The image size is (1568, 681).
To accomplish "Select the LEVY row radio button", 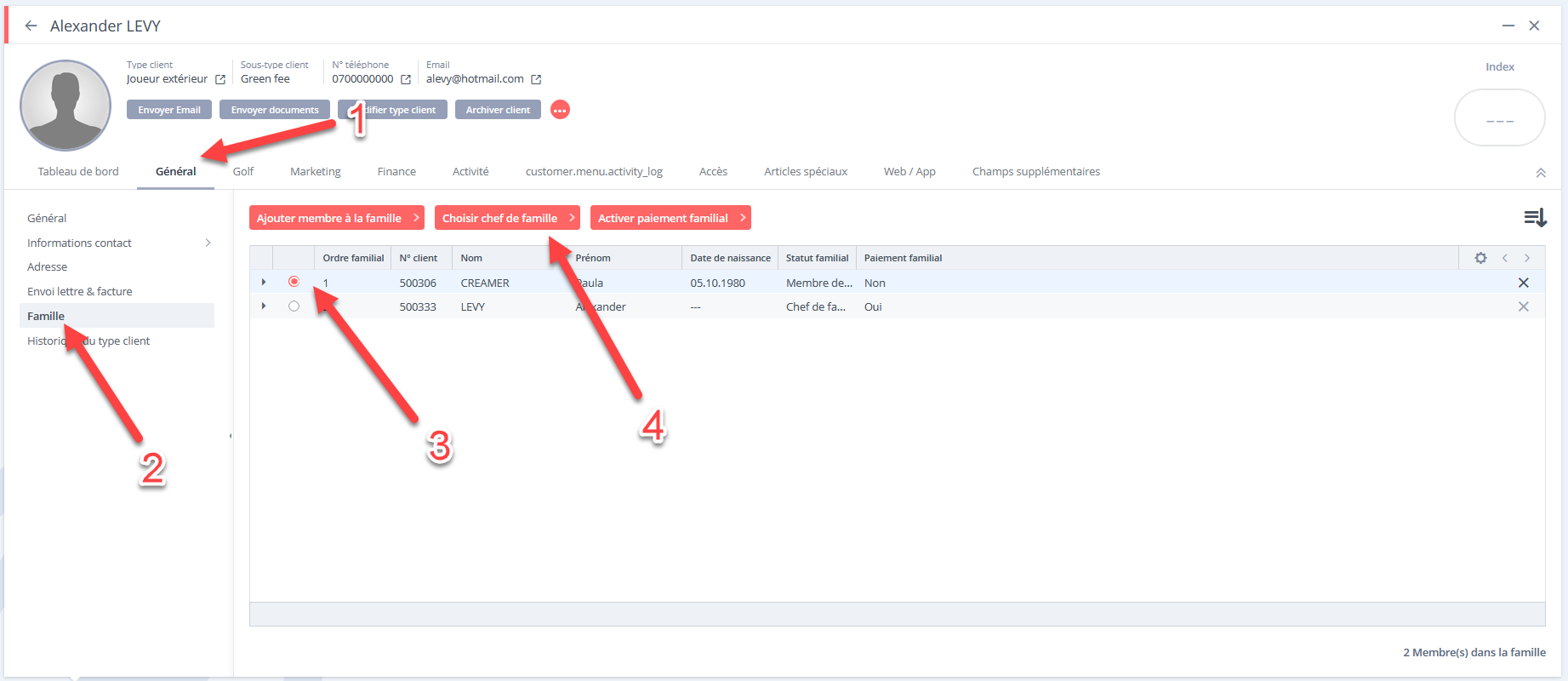I will (x=294, y=306).
